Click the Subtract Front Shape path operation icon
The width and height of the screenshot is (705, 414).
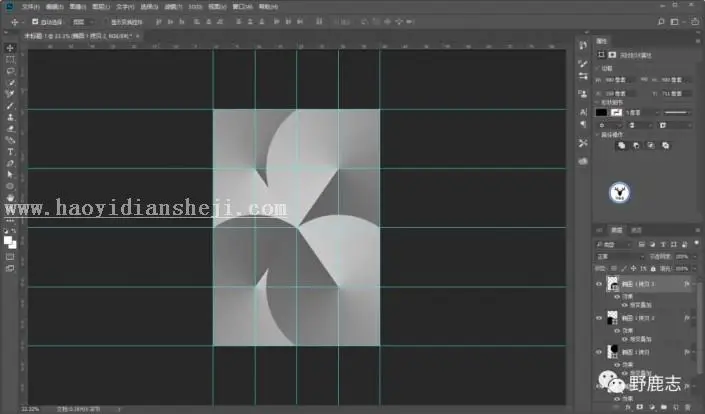636,145
